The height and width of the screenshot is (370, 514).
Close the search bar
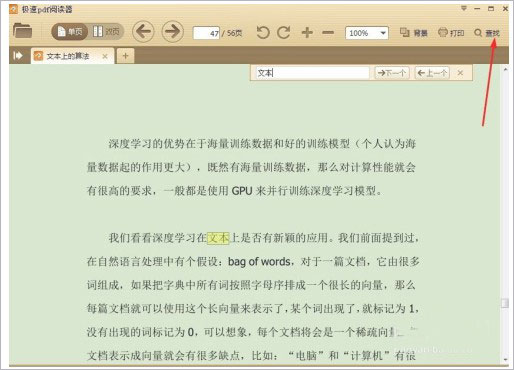460,73
